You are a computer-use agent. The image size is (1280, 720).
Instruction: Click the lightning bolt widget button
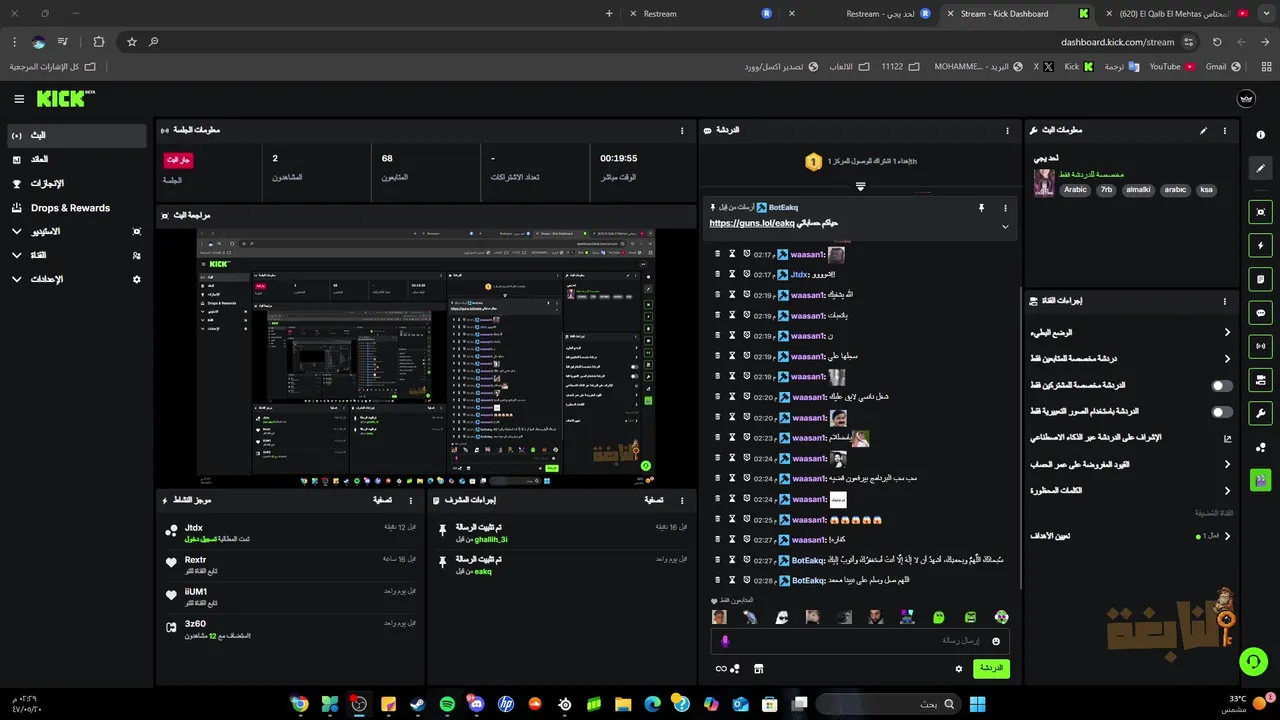1260,245
